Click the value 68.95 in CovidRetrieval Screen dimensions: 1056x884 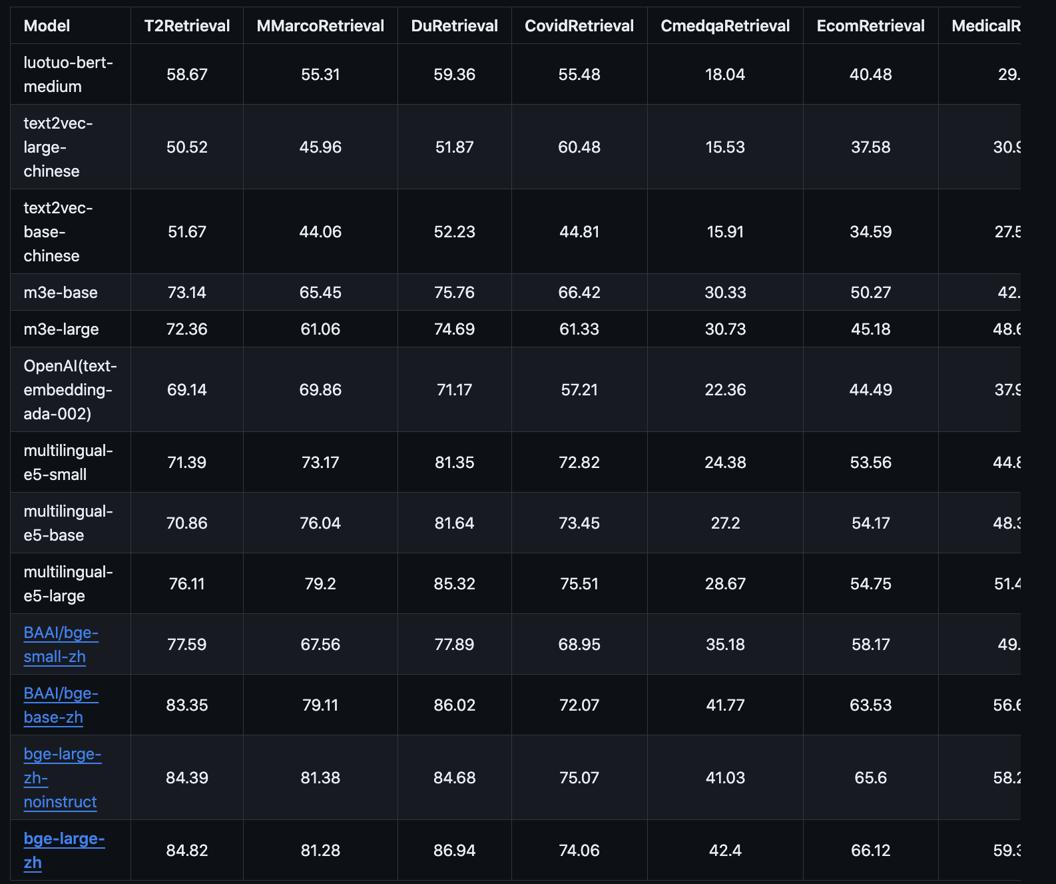(x=579, y=644)
